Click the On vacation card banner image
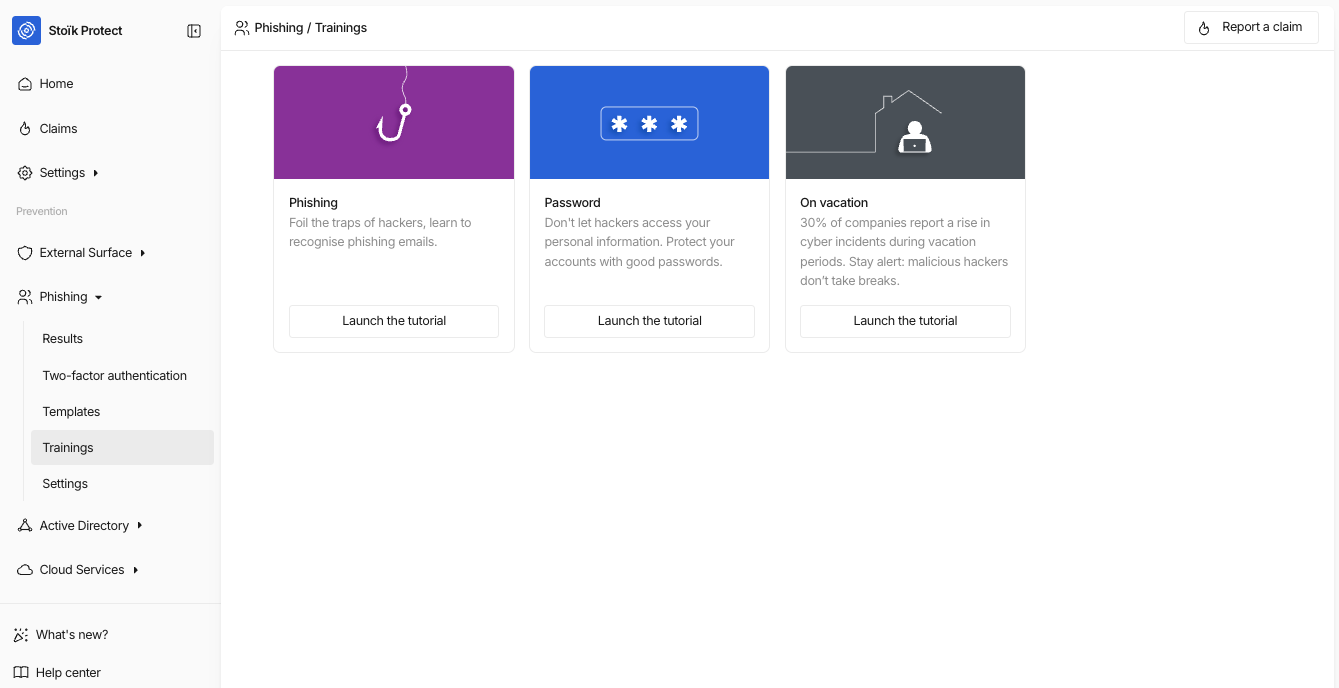 click(x=905, y=123)
